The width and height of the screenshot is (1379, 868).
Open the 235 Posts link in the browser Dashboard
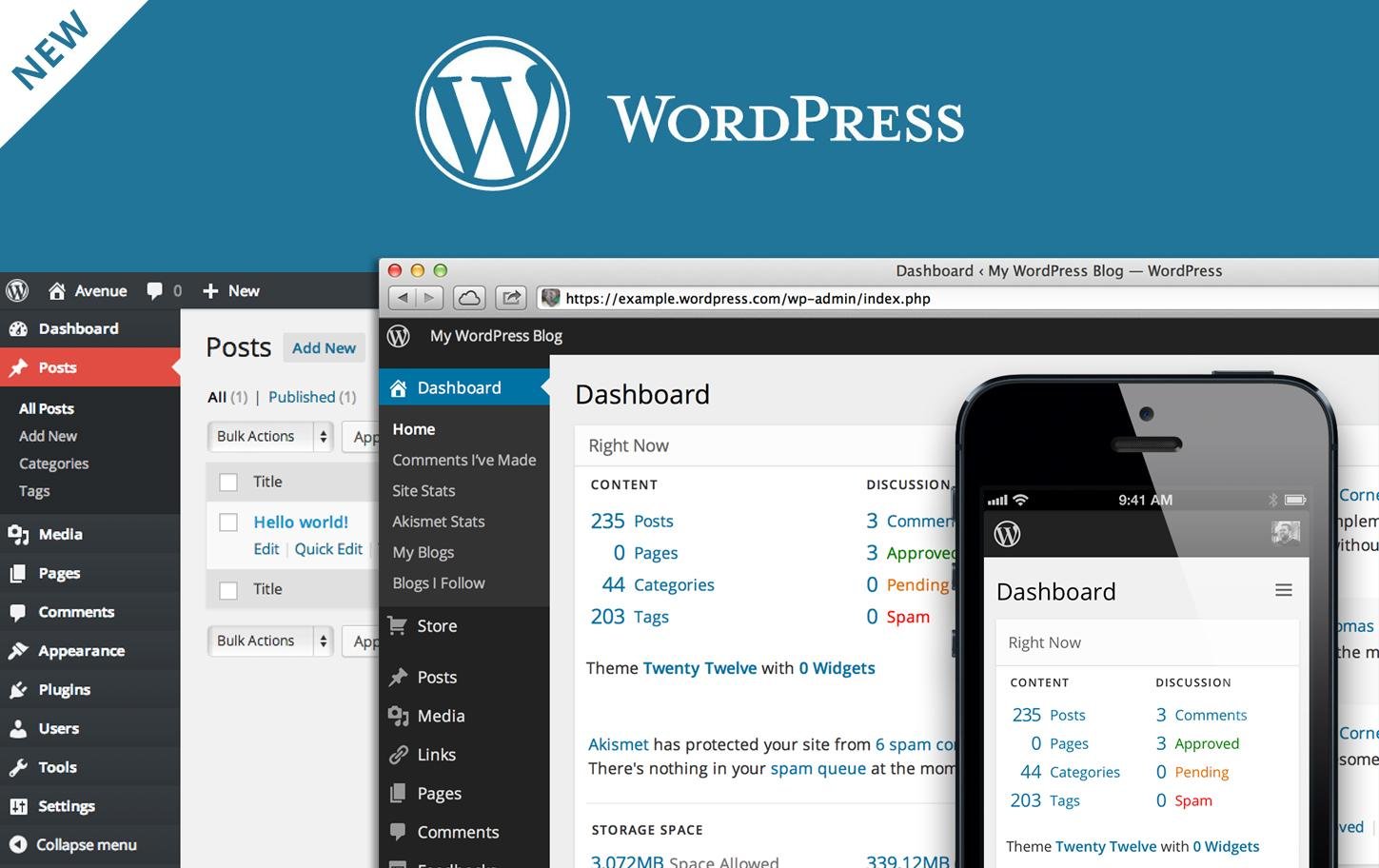click(632, 521)
